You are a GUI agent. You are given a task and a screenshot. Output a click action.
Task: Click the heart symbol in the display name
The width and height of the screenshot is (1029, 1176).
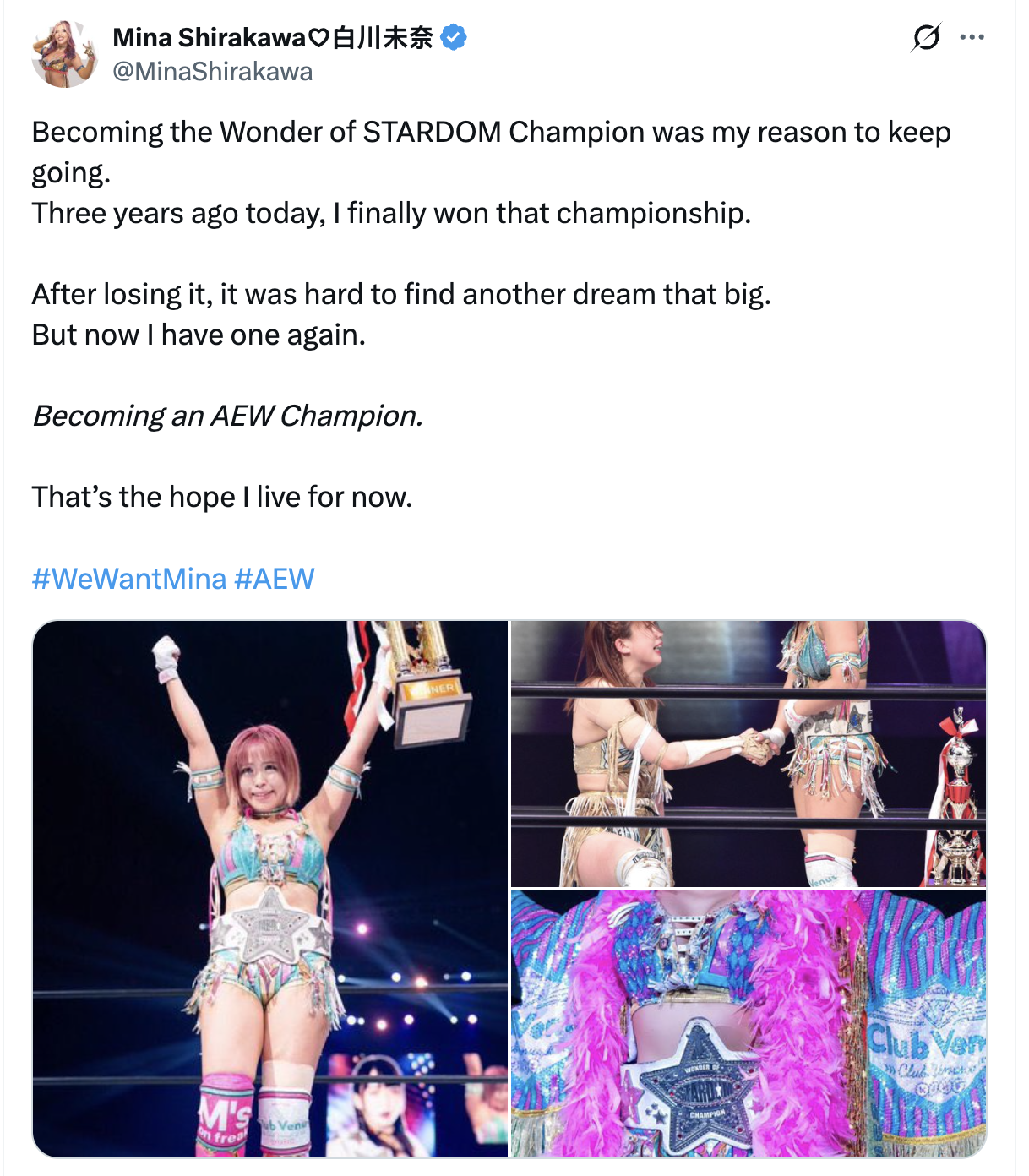pos(318,38)
